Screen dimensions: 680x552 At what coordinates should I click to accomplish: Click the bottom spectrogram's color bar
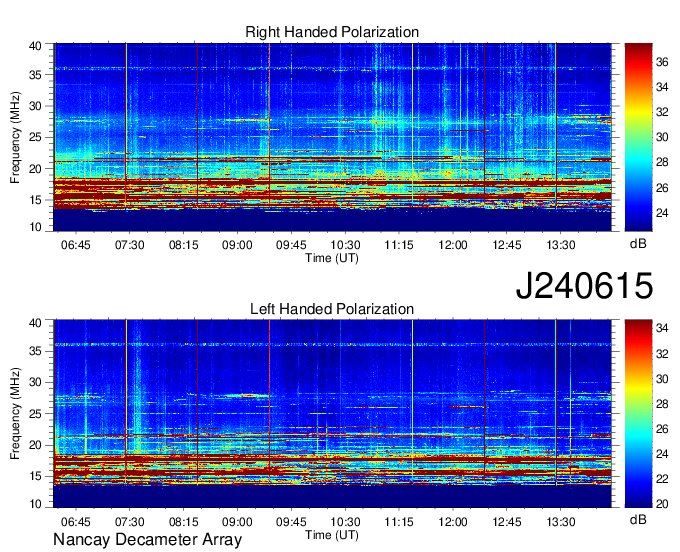coord(638,414)
